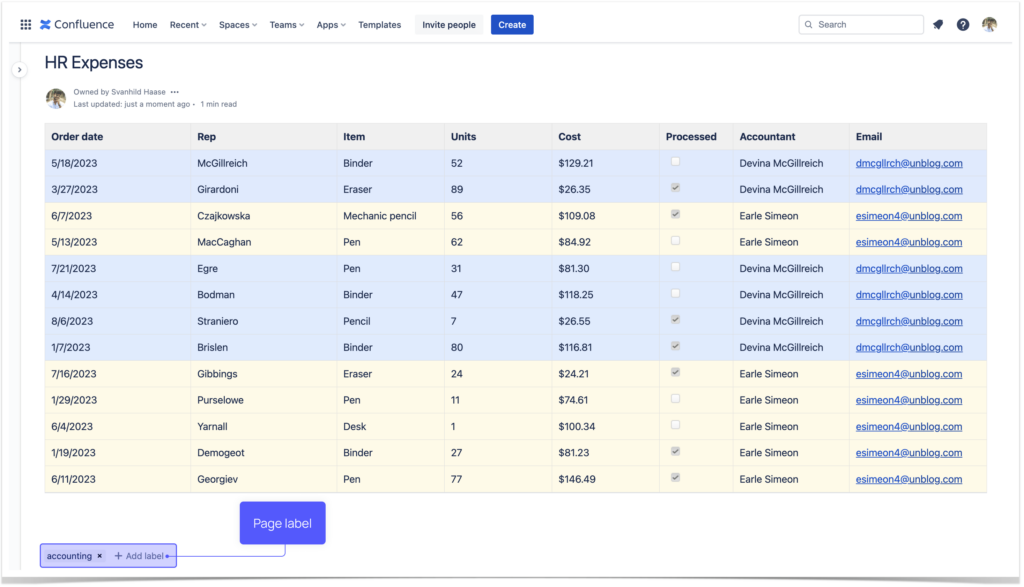The width and height of the screenshot is (1024, 587).
Task: Check the Processed box for MacCaghan
Action: [674, 241]
